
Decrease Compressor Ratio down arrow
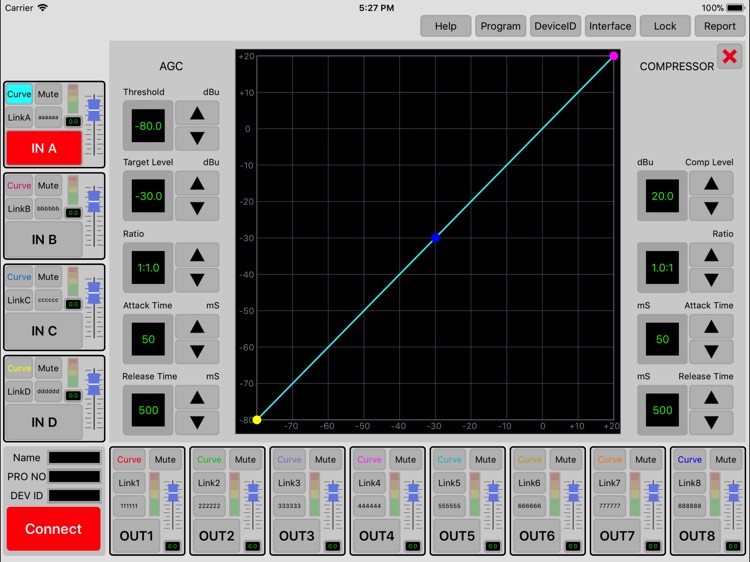pos(711,280)
